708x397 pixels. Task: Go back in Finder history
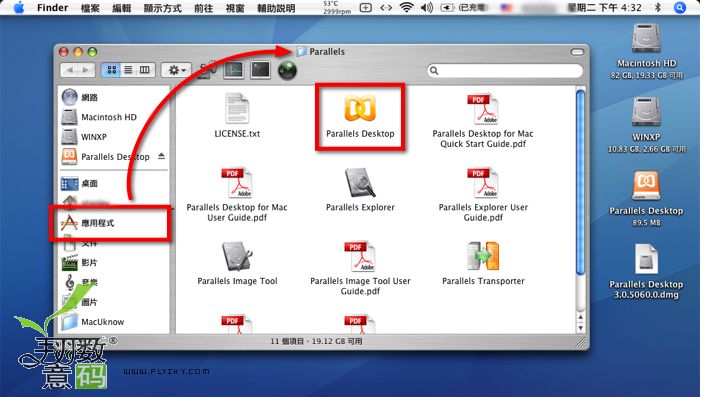tap(69, 70)
